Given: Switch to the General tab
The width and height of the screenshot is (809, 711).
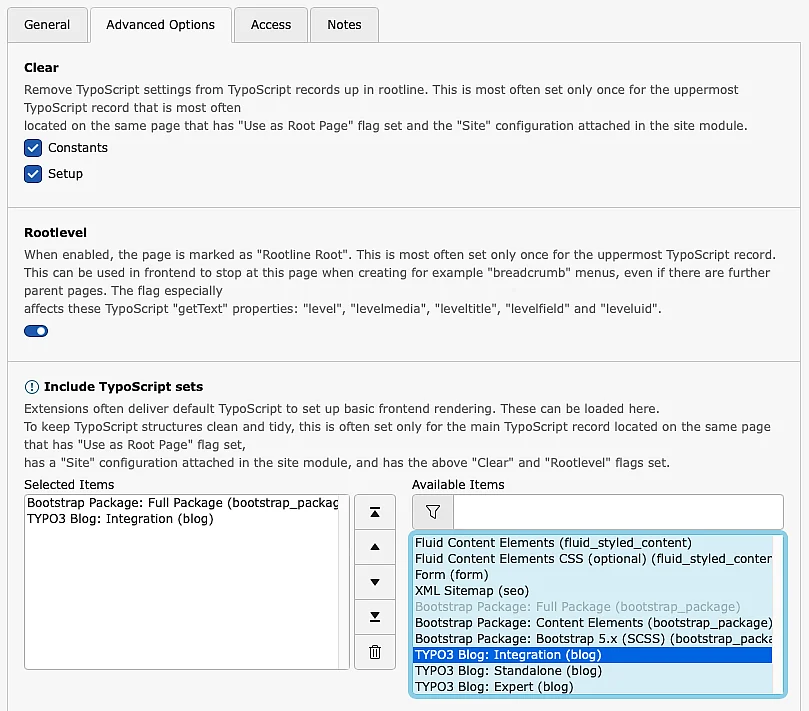Looking at the screenshot, I should (x=47, y=25).
